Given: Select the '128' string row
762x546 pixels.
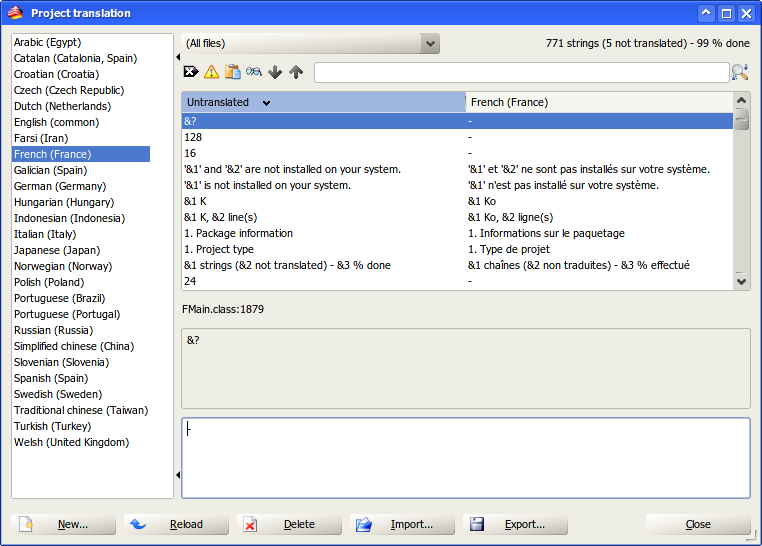Looking at the screenshot, I should point(457,137).
